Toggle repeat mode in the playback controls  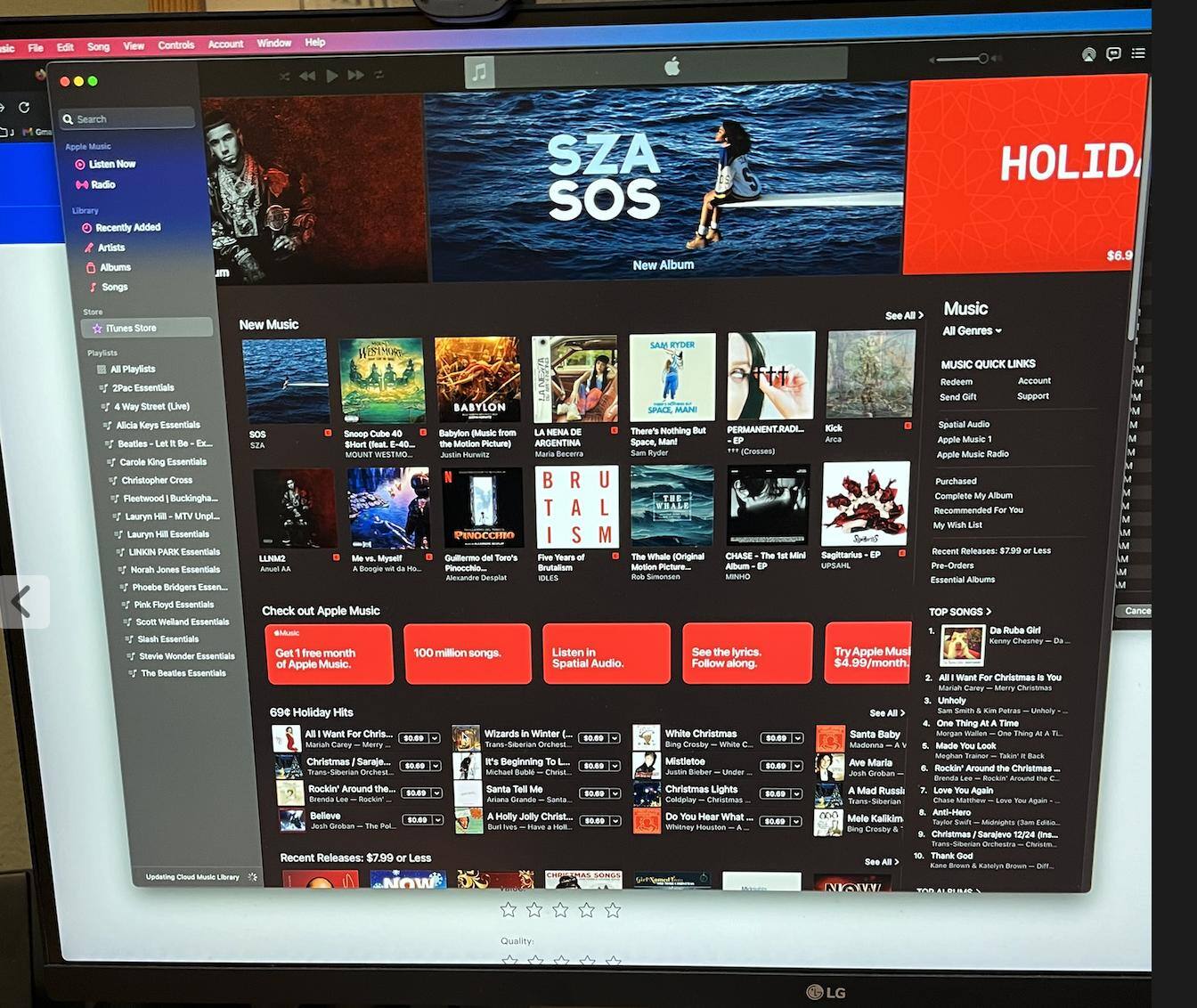tap(379, 76)
